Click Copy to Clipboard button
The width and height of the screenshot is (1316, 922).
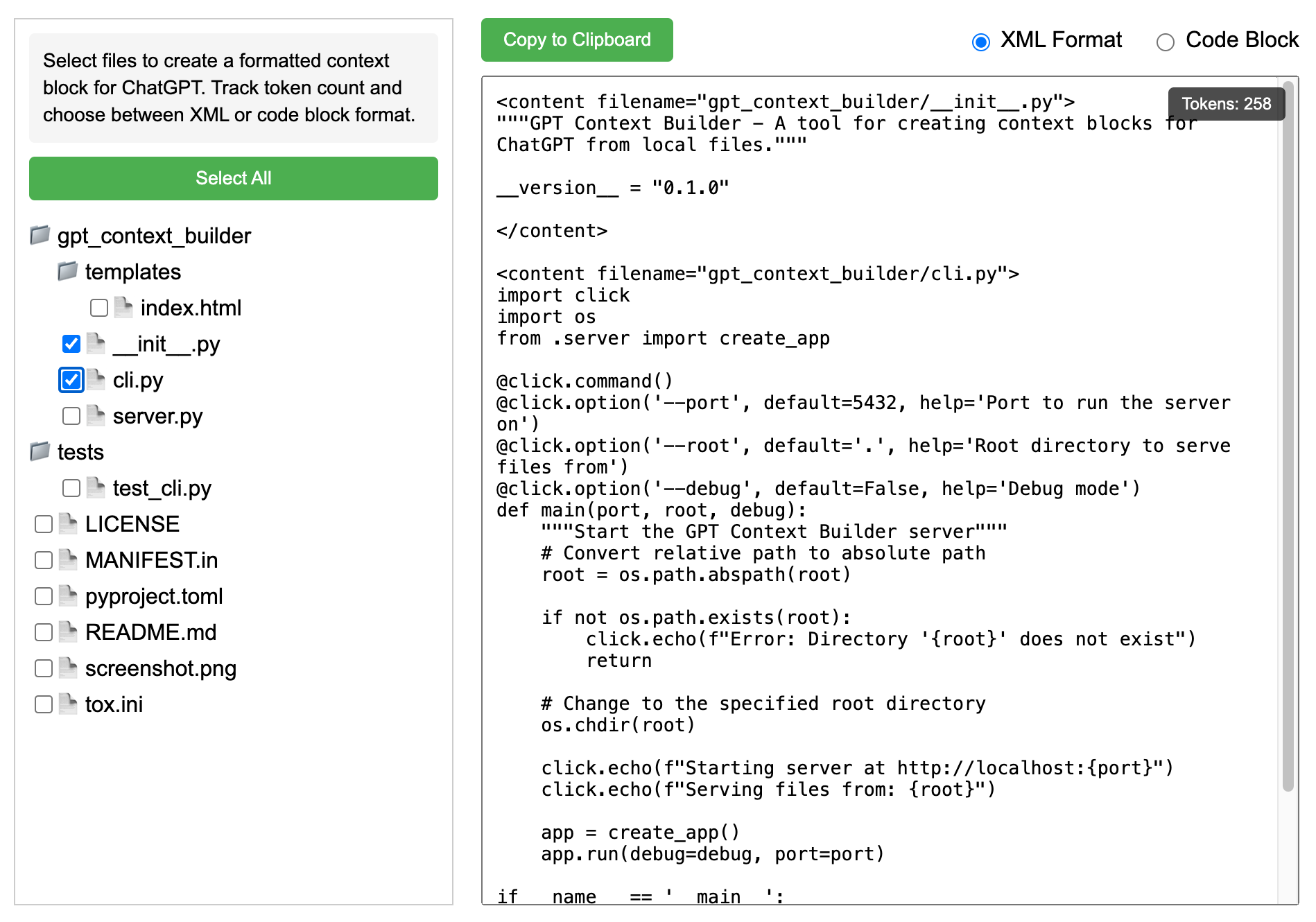(x=577, y=40)
